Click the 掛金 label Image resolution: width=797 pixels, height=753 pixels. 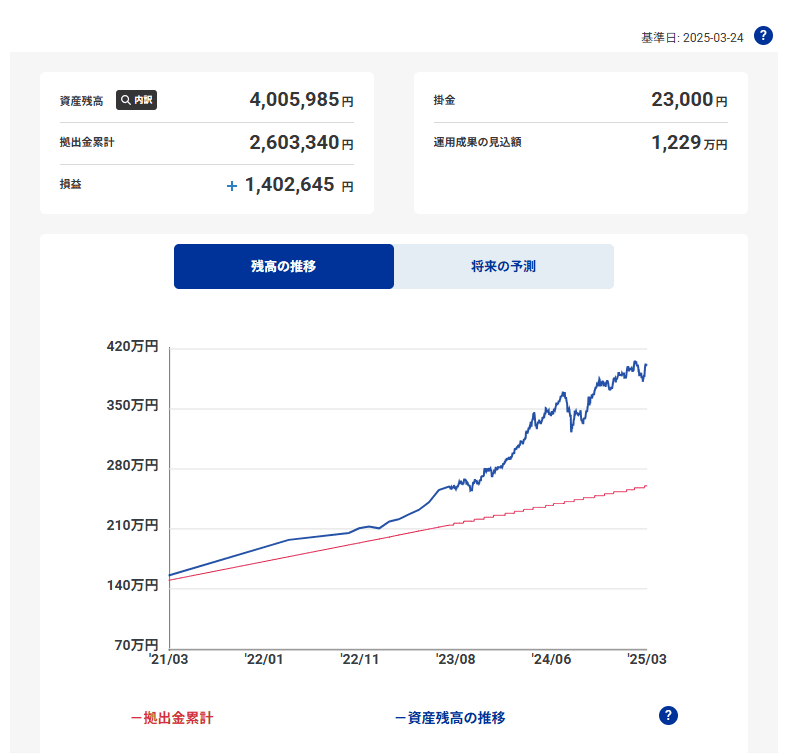(x=444, y=100)
